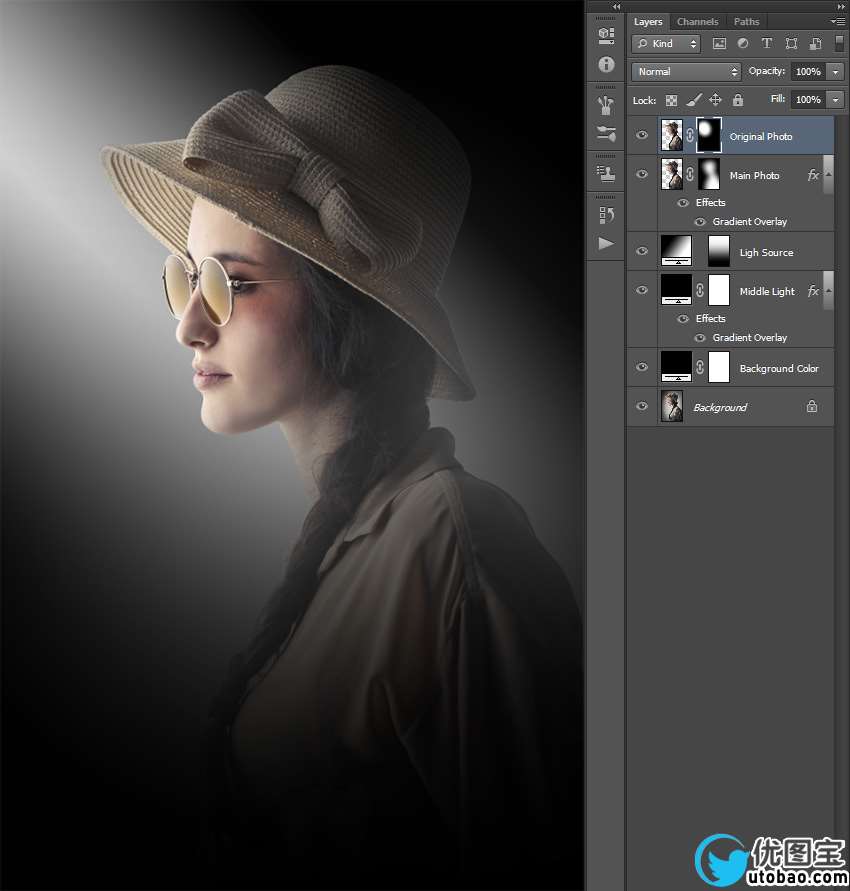Screen dimensions: 850x891
Task: Filter layers by shape layers
Action: [791, 44]
